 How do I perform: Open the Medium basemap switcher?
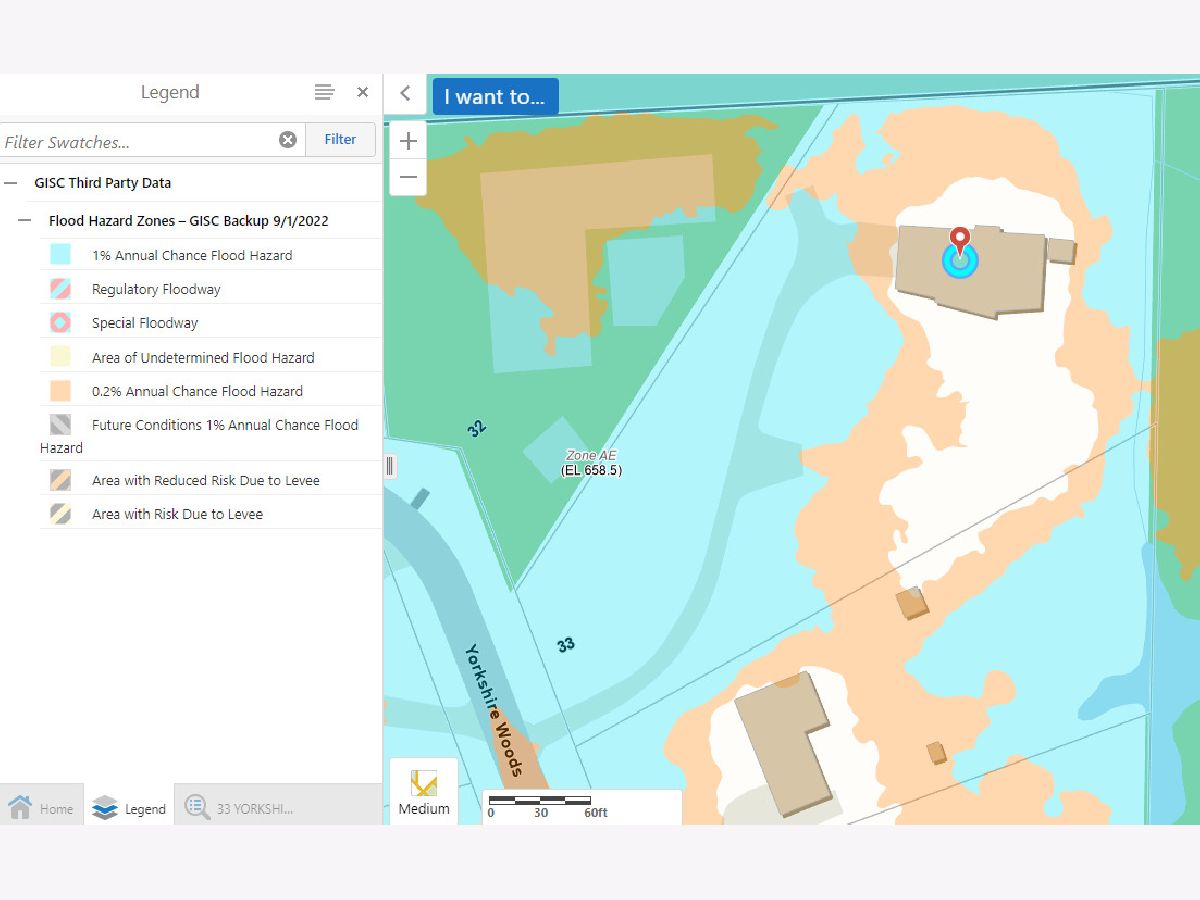tap(424, 791)
